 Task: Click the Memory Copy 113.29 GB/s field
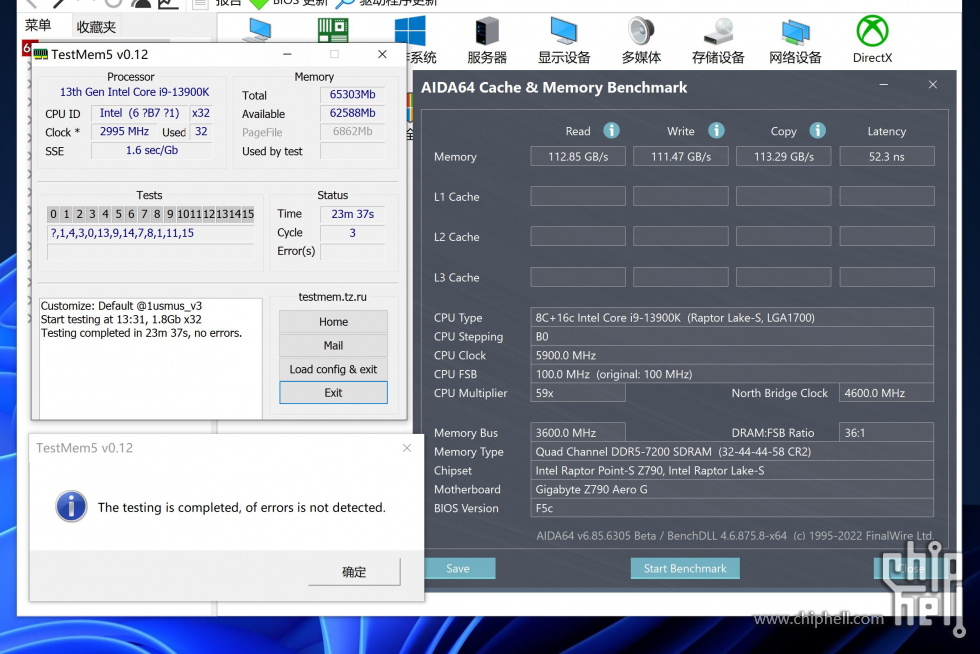pos(784,156)
